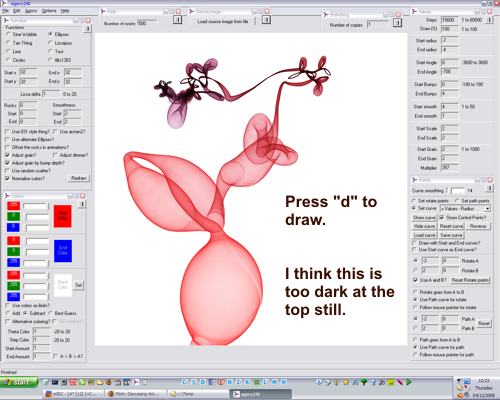Open Firefox from the quick launch bar
The image size is (500, 400).
tap(109, 382)
